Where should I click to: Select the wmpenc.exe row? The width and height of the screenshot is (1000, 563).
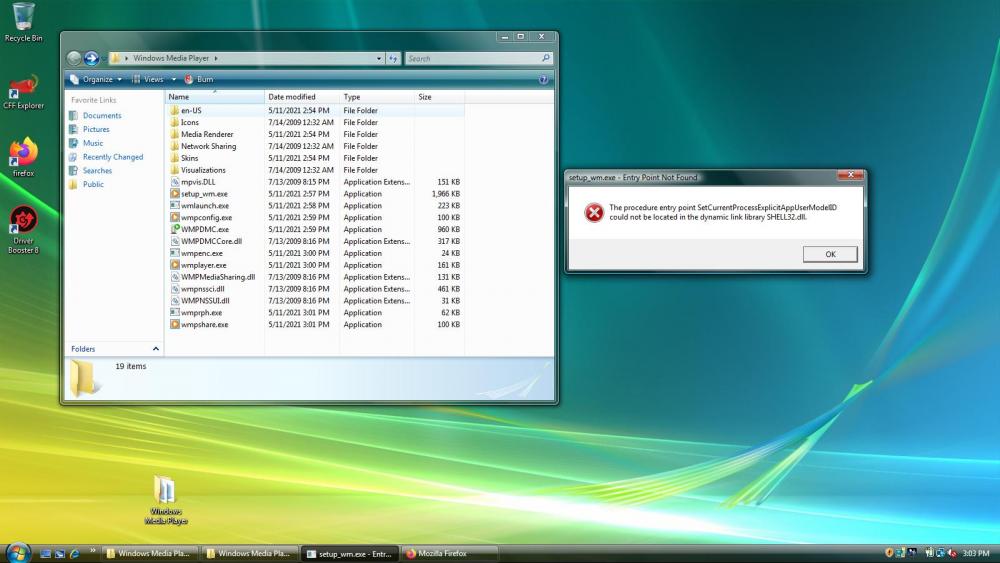[316, 254]
